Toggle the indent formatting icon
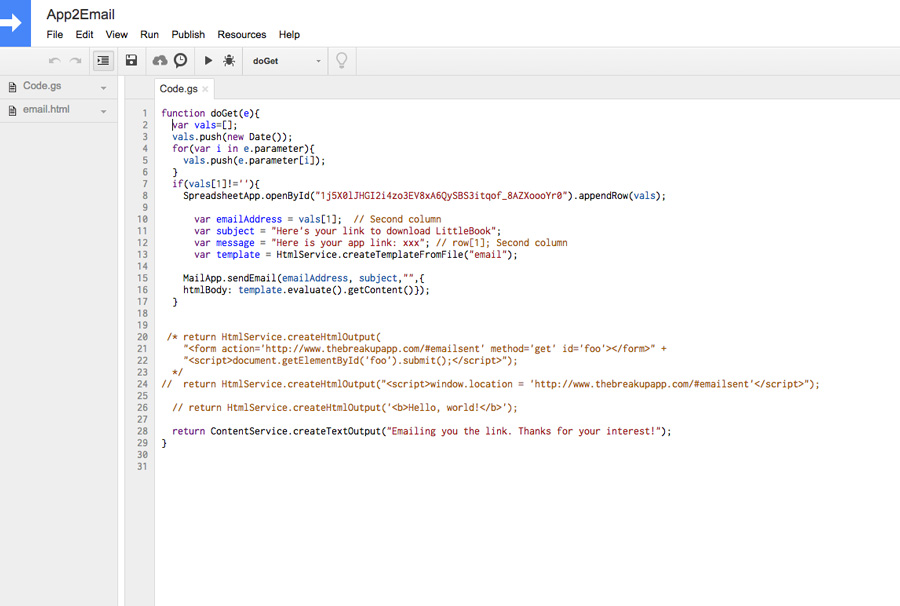Image resolution: width=900 pixels, height=606 pixels. (x=103, y=60)
